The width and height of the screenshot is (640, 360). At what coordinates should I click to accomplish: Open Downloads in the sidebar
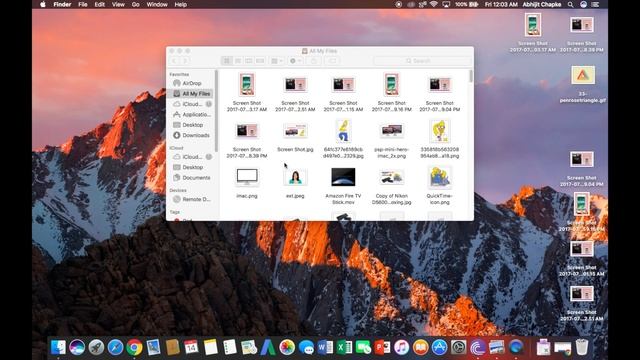(191, 135)
